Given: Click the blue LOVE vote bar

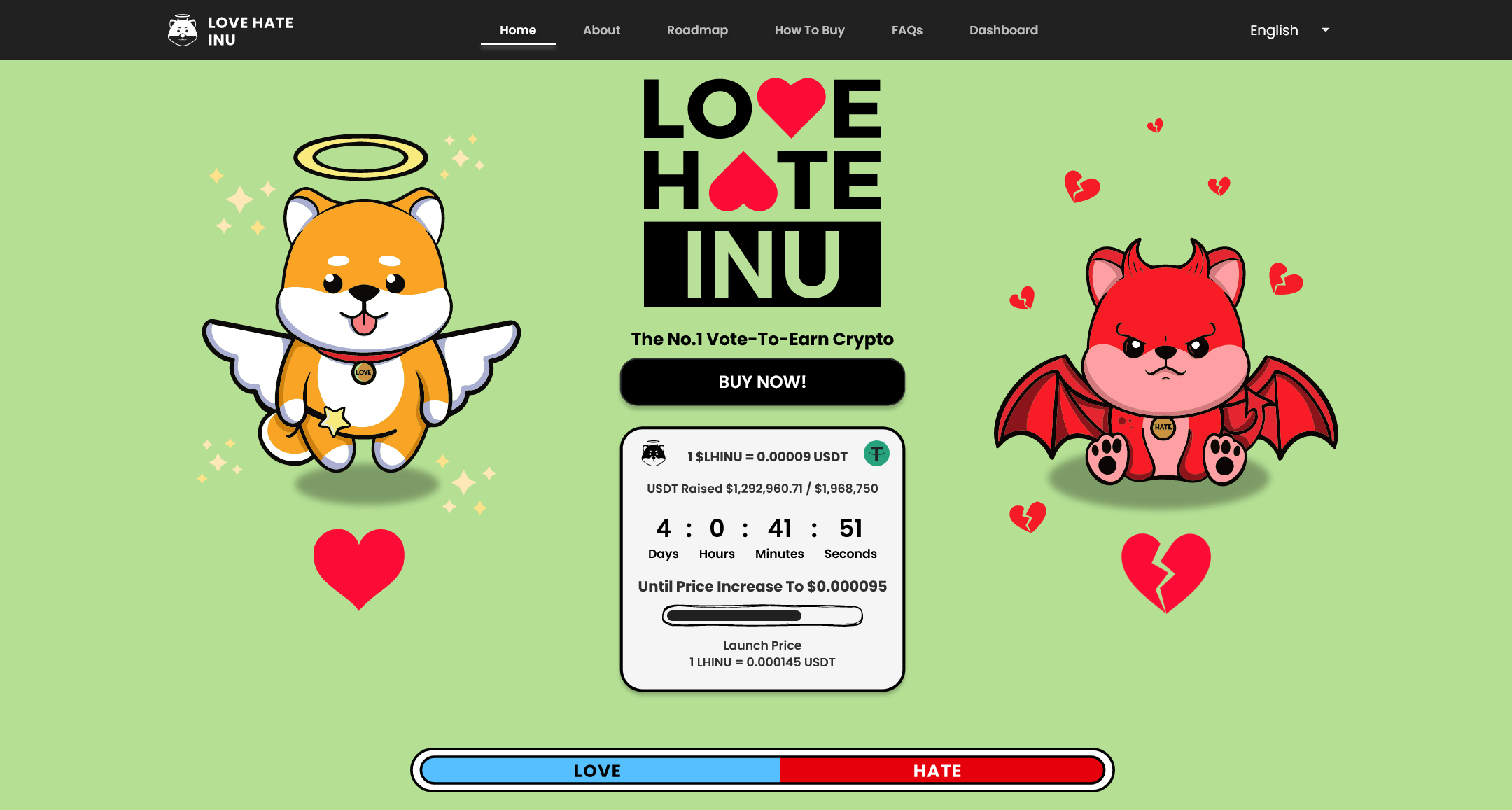Looking at the screenshot, I should point(601,770).
